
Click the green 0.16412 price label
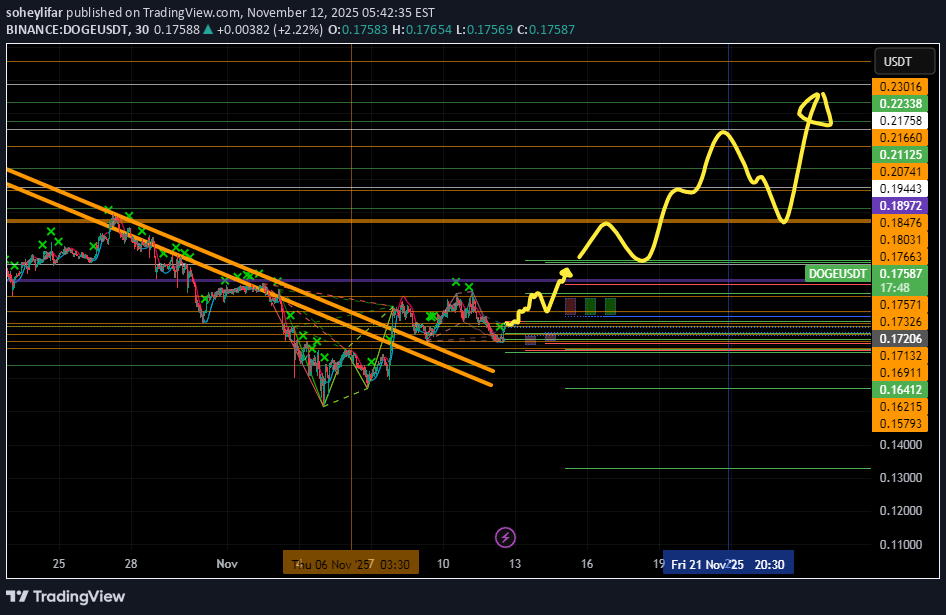[x=900, y=390]
